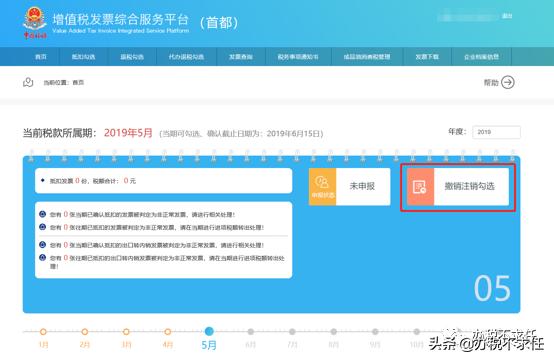Select the 2月 timeline marker
The height and width of the screenshot is (361, 554).
click(84, 332)
